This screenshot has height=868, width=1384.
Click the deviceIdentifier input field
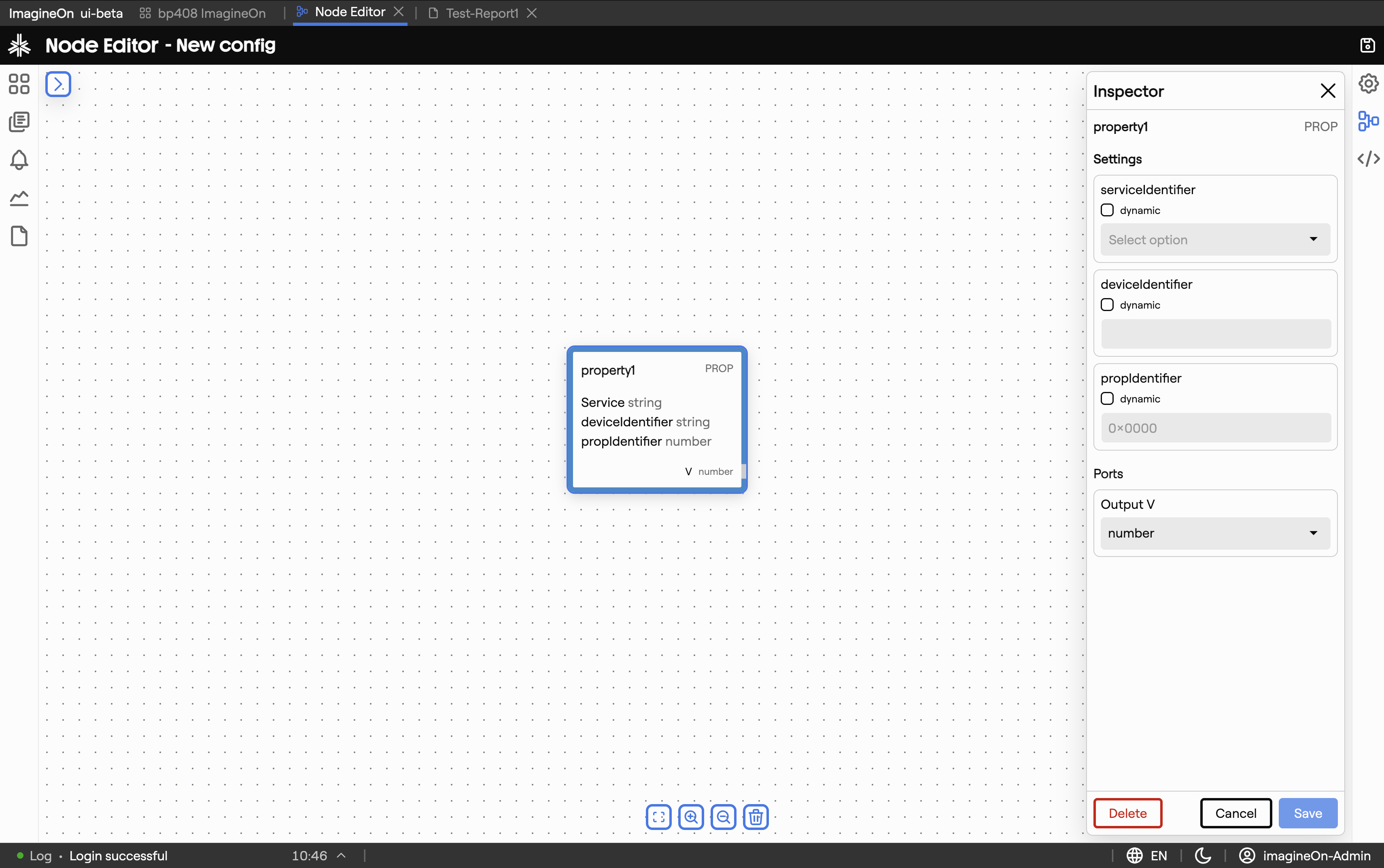[x=1216, y=334]
